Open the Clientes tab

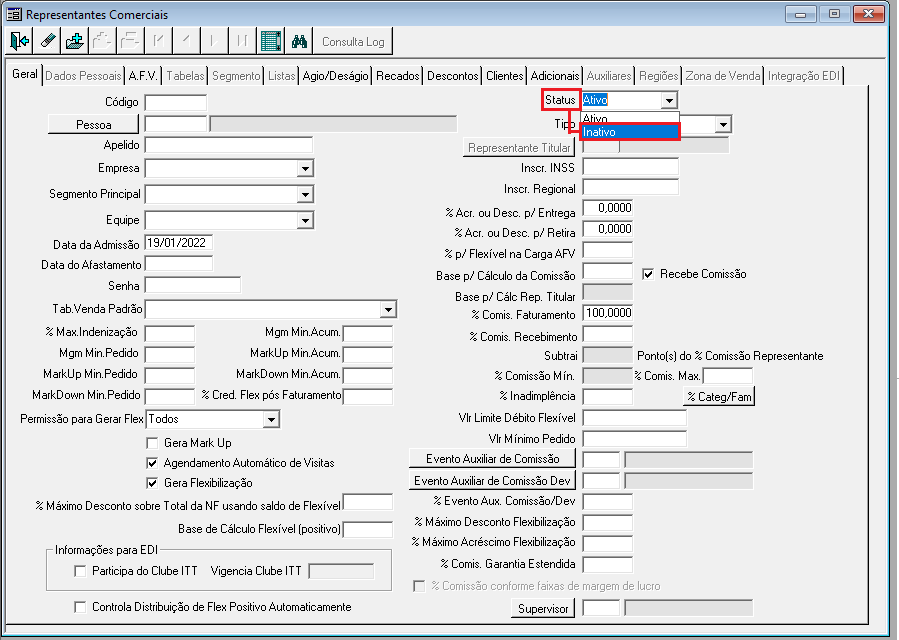(505, 76)
